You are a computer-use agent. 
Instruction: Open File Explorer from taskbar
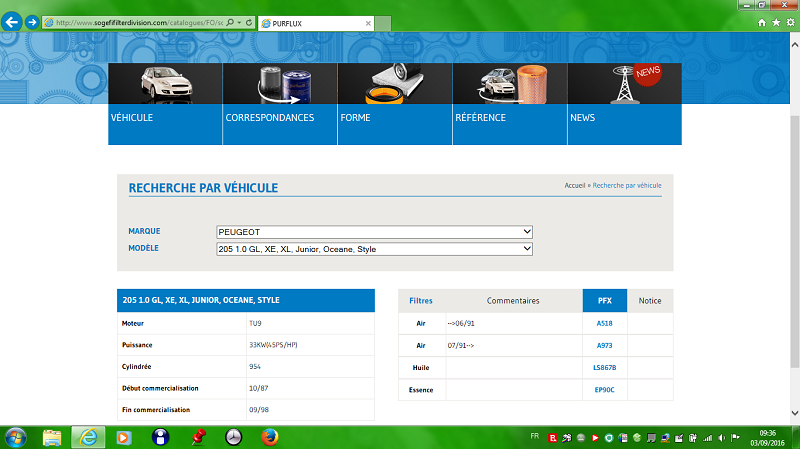coord(52,437)
